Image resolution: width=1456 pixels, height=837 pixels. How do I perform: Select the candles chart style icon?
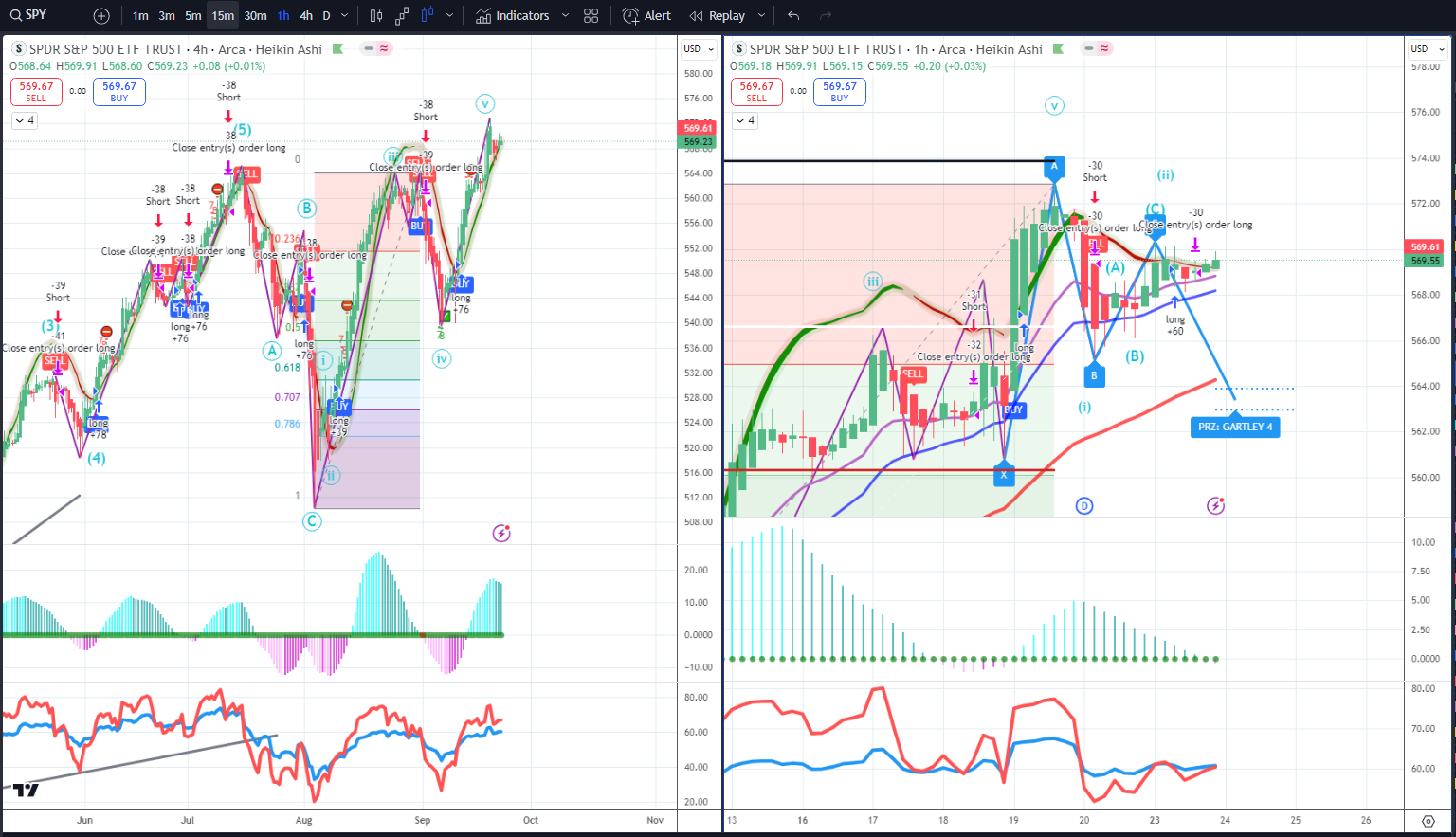point(376,16)
